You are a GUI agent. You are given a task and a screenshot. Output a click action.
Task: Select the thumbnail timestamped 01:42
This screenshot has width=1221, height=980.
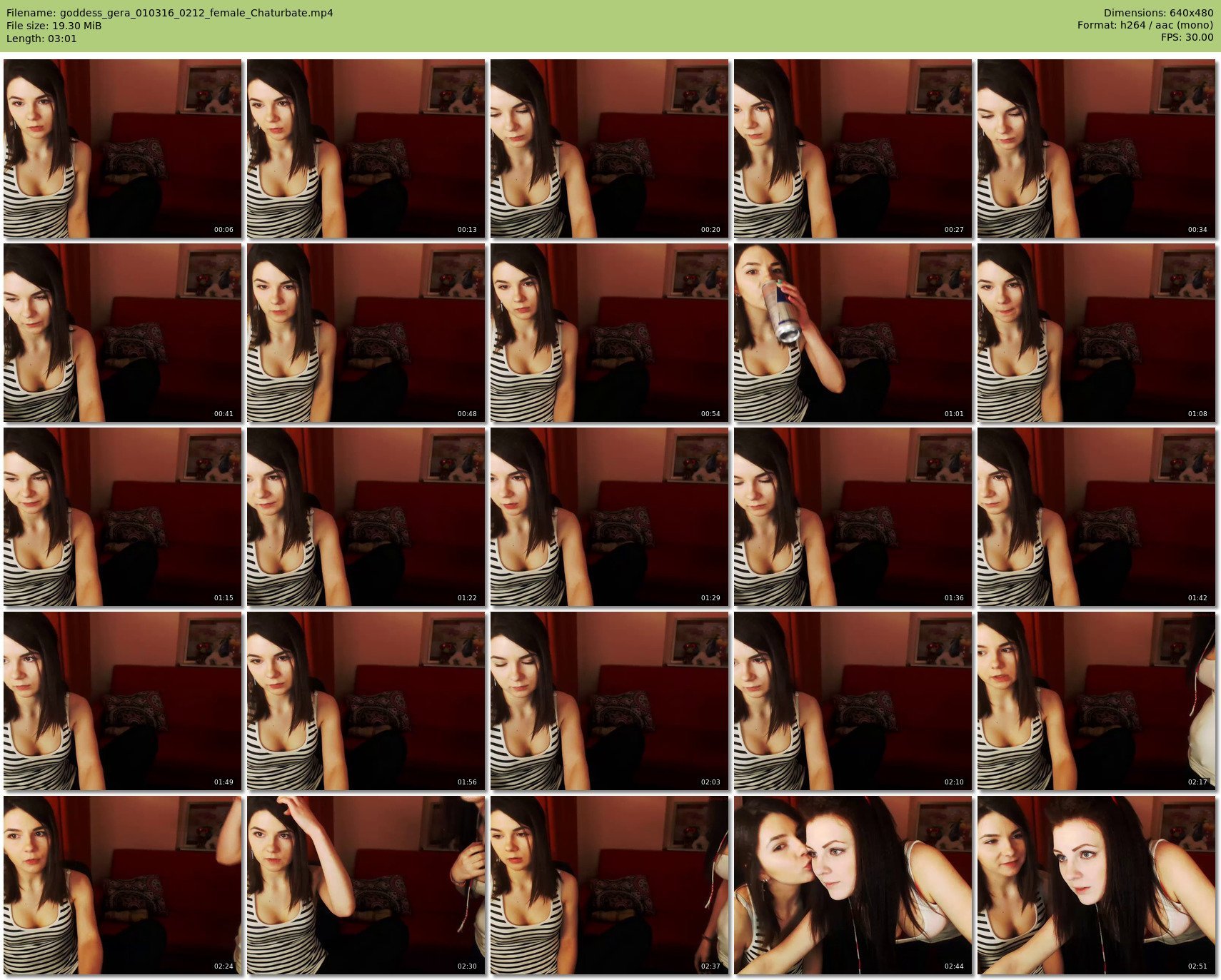point(1097,517)
